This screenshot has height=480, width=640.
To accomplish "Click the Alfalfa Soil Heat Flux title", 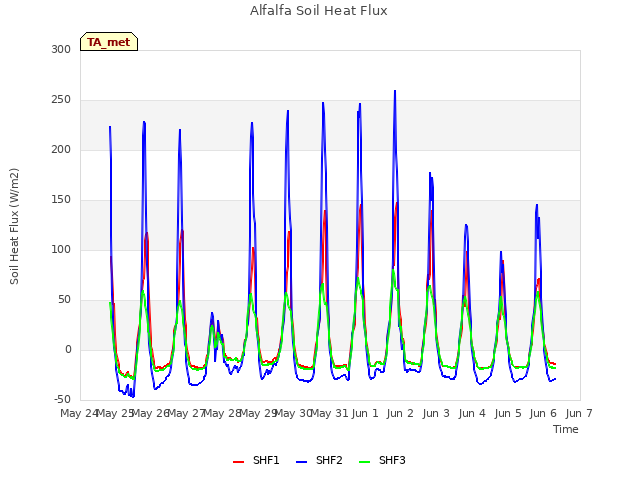I will [x=319, y=11].
